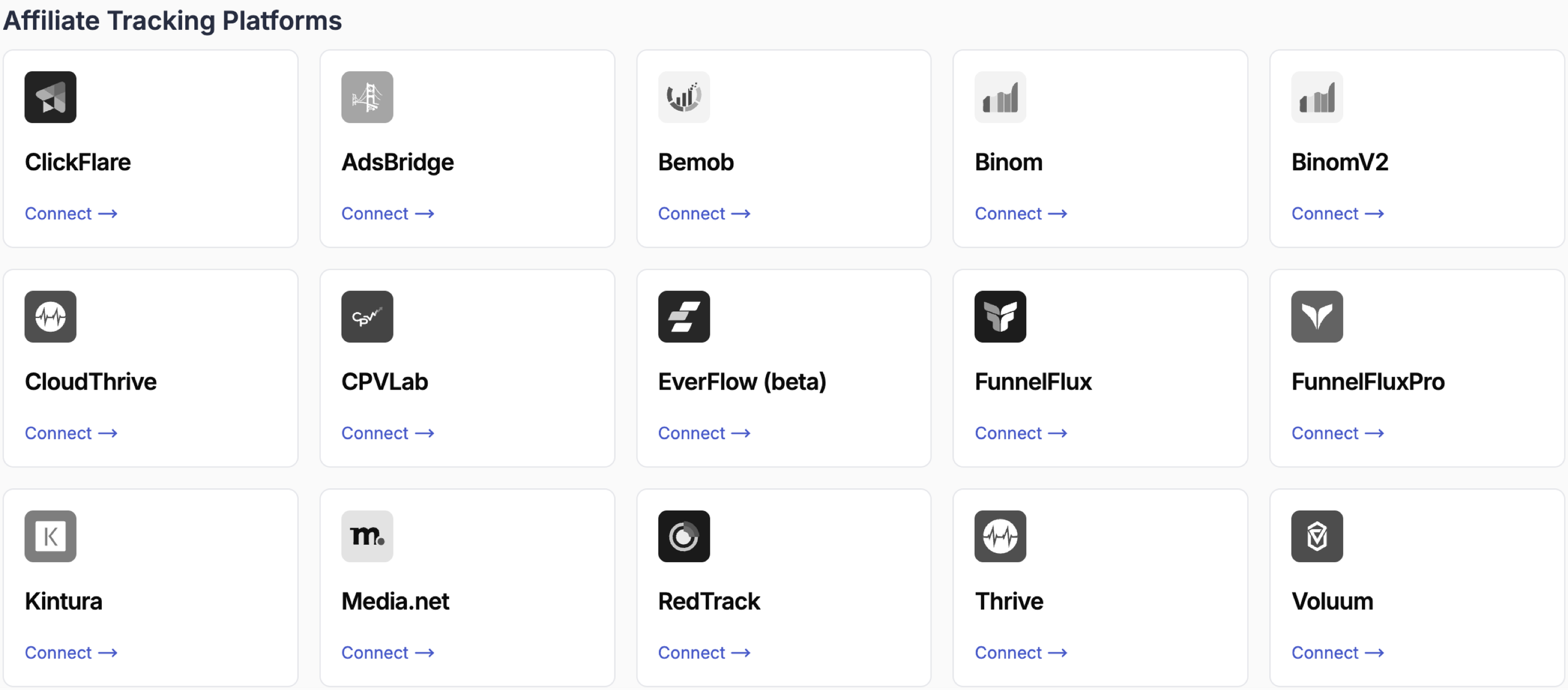1568x690 pixels.
Task: Click the EverFlow (beta) logo icon
Action: tap(683, 316)
